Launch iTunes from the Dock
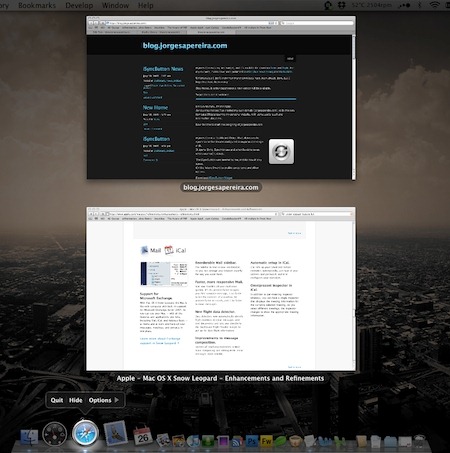 193,441
